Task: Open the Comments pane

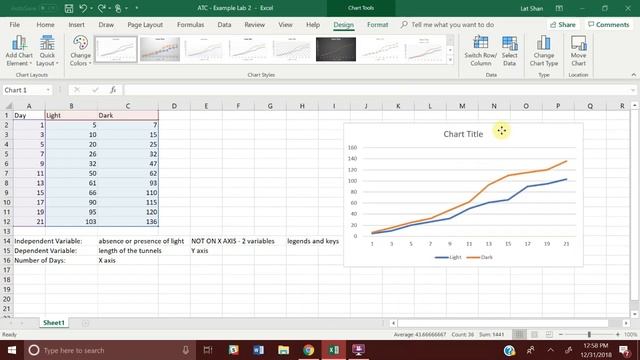Action: click(x=608, y=24)
